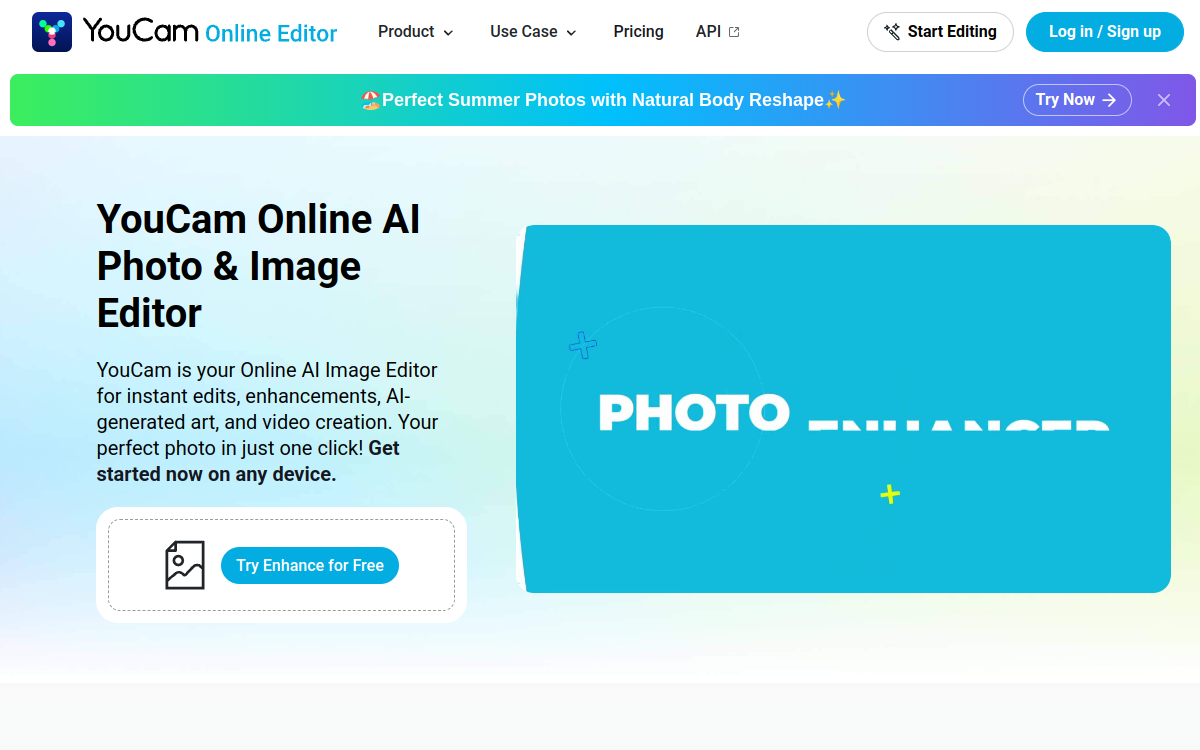
Task: Click Try Enhance for Free button
Action: pos(310,565)
